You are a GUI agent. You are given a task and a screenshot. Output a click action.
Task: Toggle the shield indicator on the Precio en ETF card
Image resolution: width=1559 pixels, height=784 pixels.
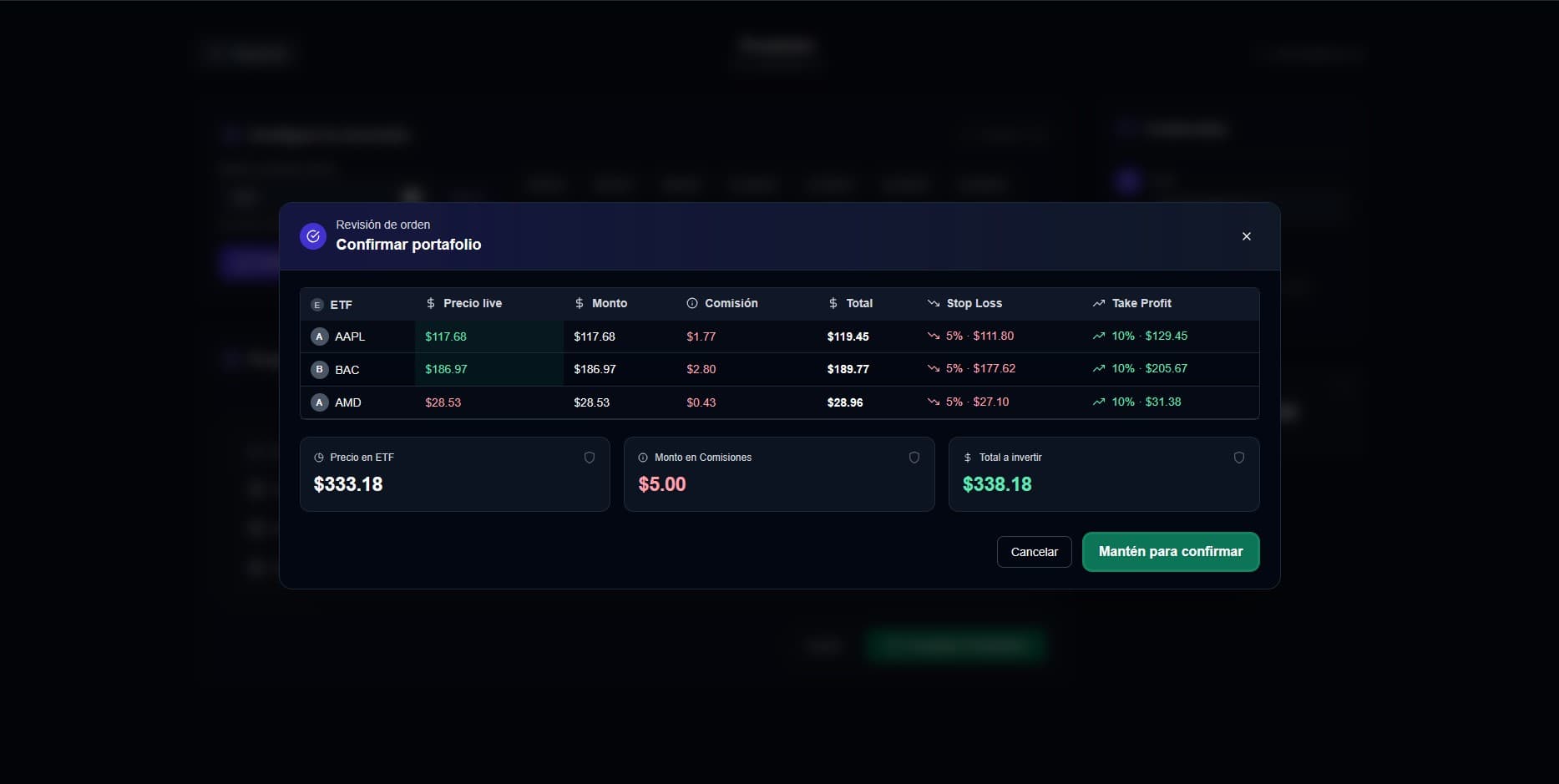[x=590, y=458]
